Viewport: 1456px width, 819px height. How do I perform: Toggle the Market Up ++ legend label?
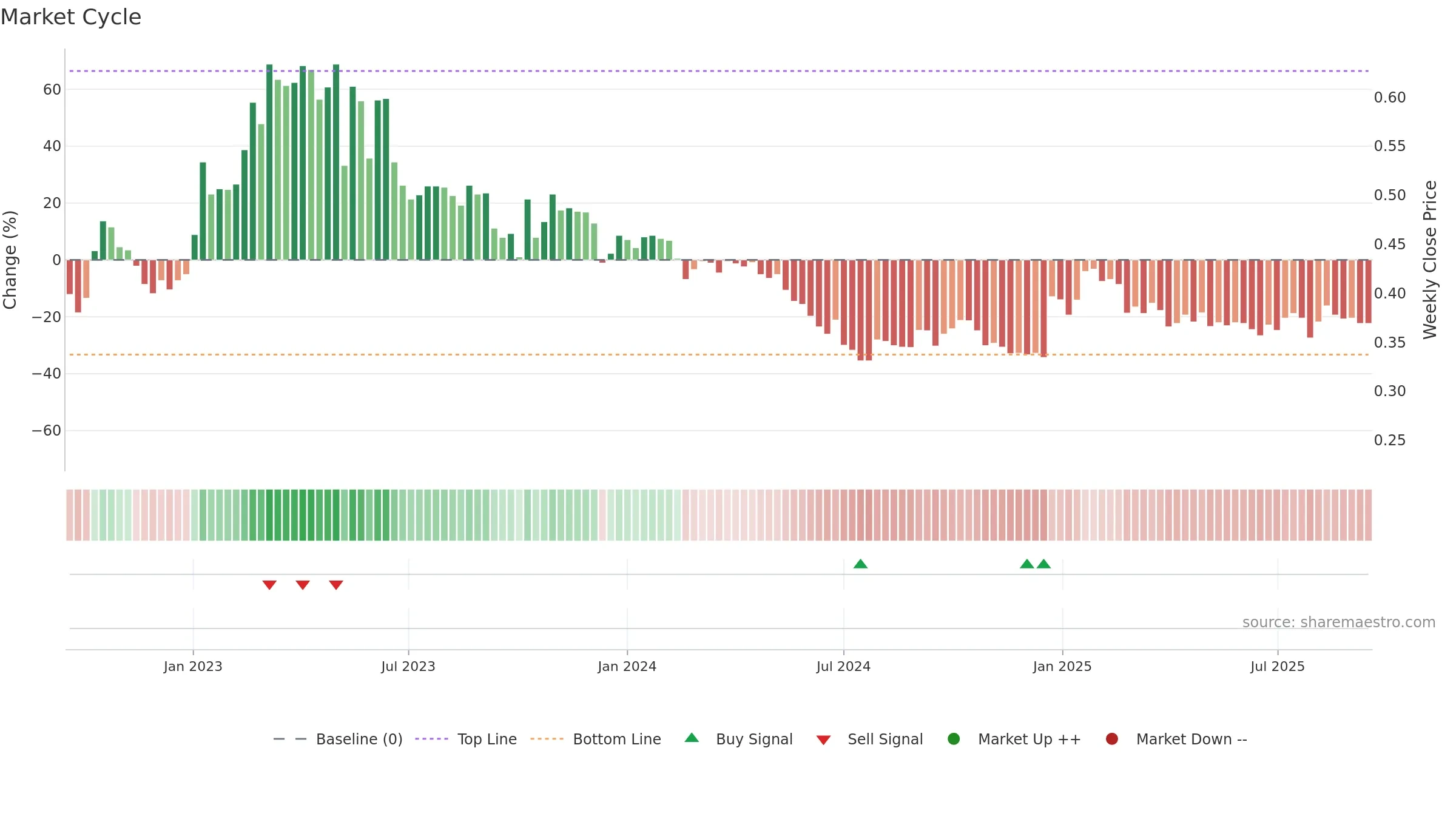click(x=1030, y=739)
